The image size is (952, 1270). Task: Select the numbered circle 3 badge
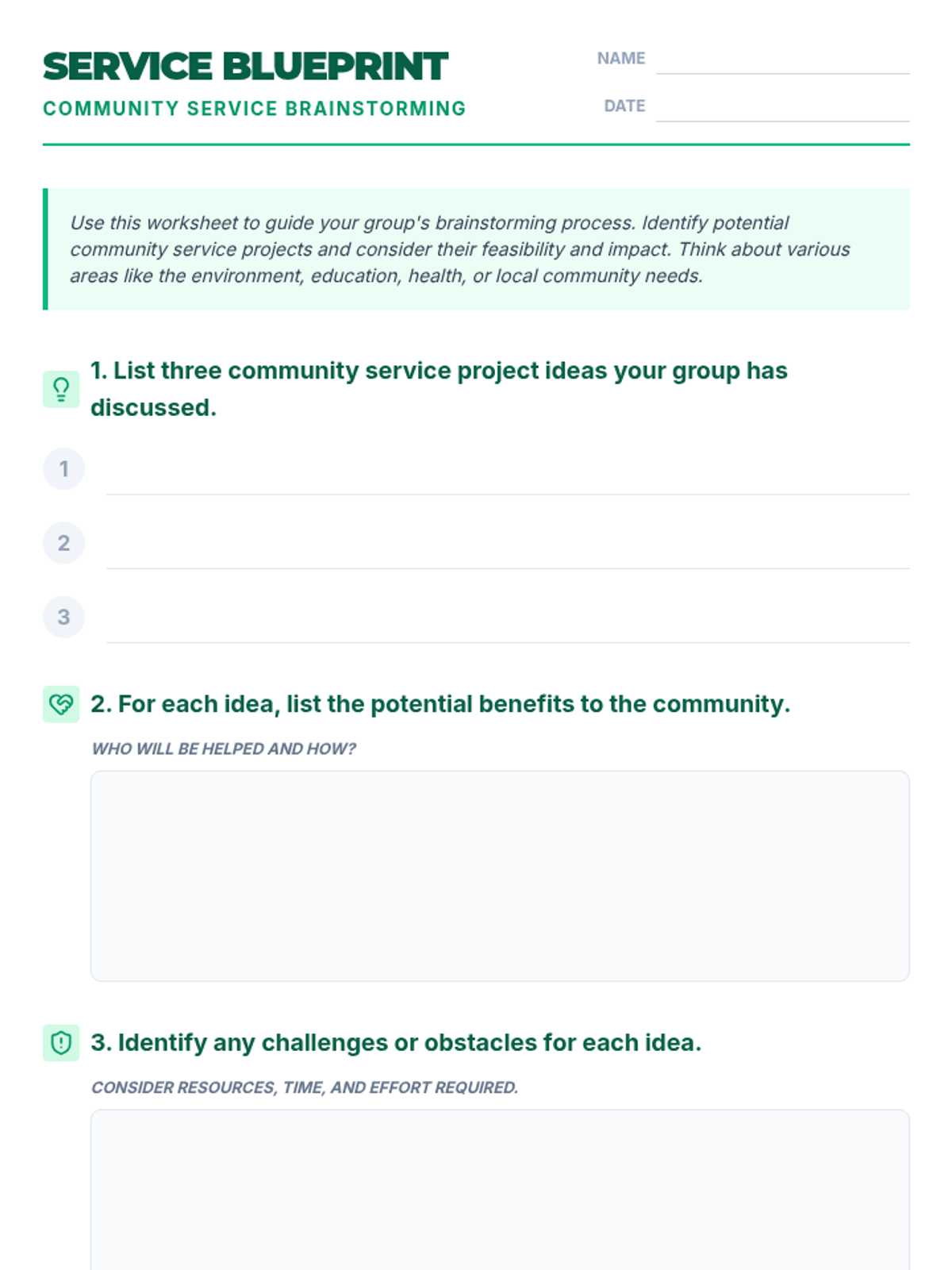point(63,617)
